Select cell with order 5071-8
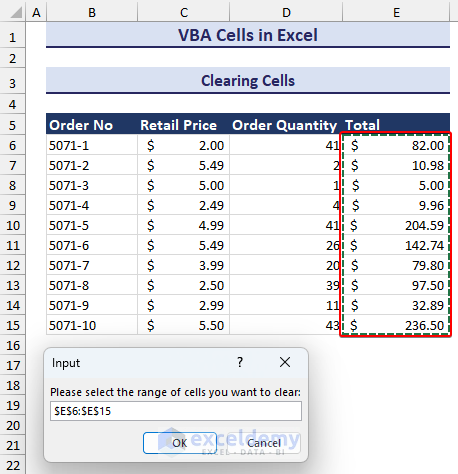The image size is (458, 474). (x=92, y=285)
